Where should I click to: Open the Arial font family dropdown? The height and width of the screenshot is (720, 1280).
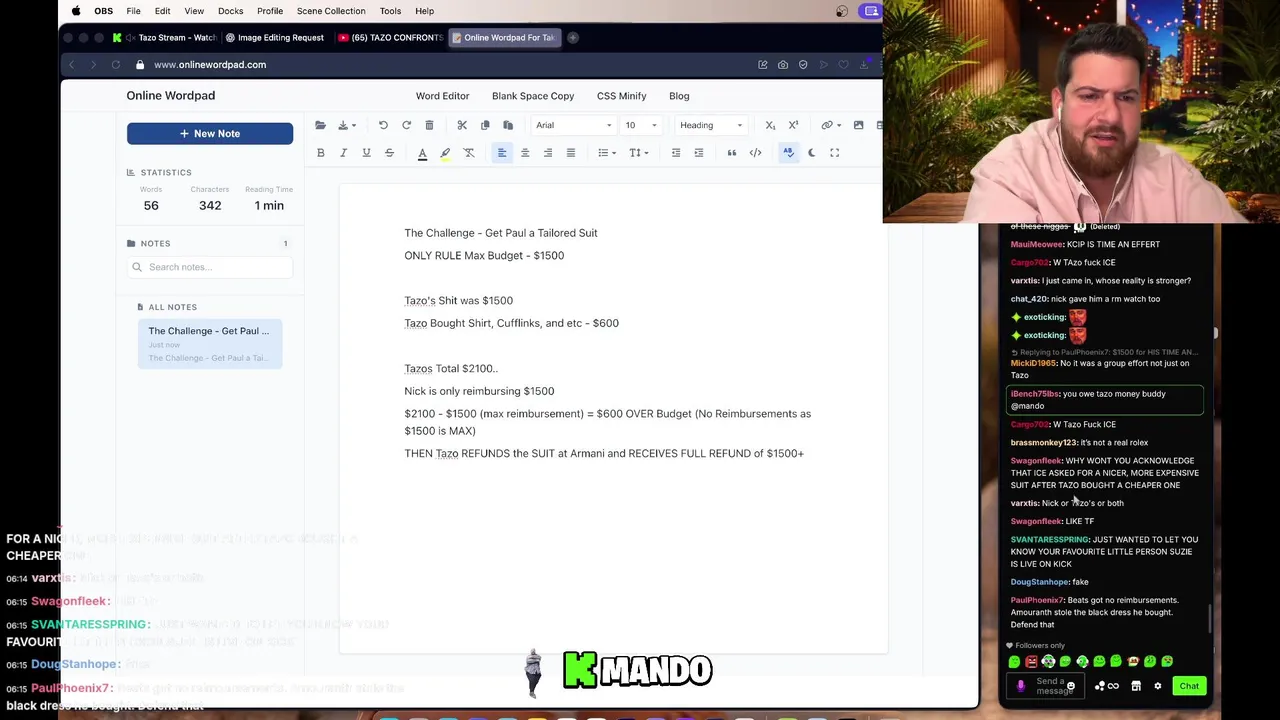coord(574,125)
